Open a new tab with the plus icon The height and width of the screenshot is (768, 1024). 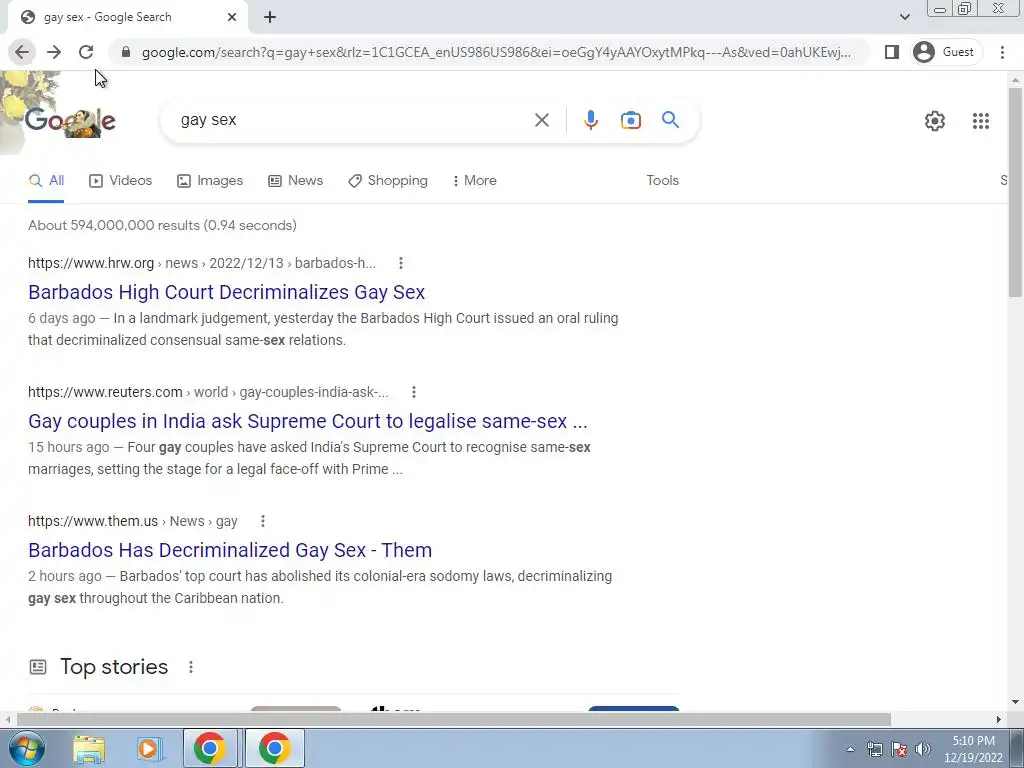pos(270,18)
